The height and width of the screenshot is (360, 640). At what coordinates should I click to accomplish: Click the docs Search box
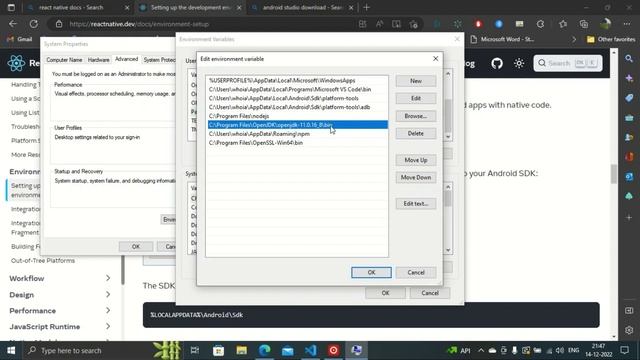click(x=568, y=63)
